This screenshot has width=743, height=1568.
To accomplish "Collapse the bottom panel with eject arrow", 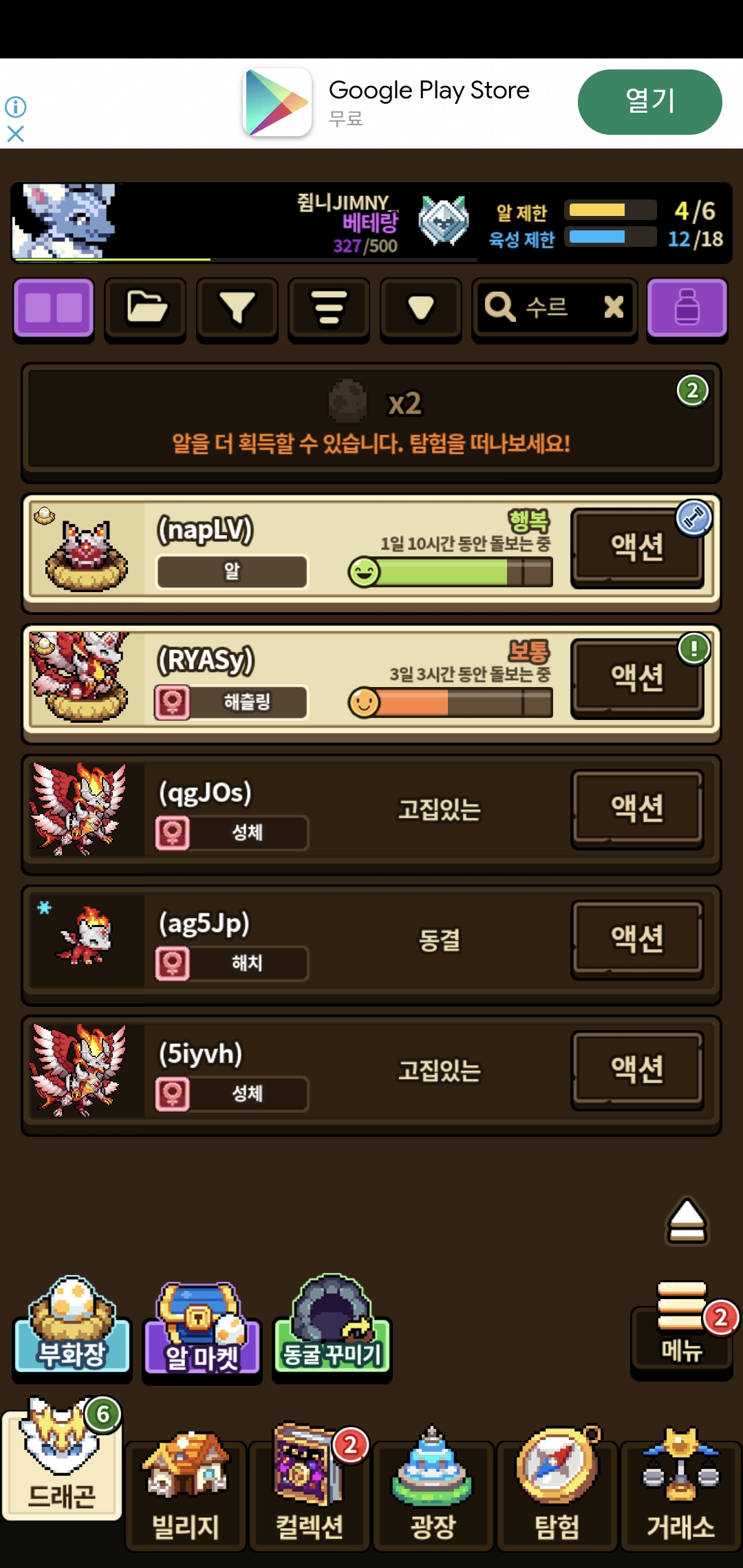I will click(x=687, y=1221).
